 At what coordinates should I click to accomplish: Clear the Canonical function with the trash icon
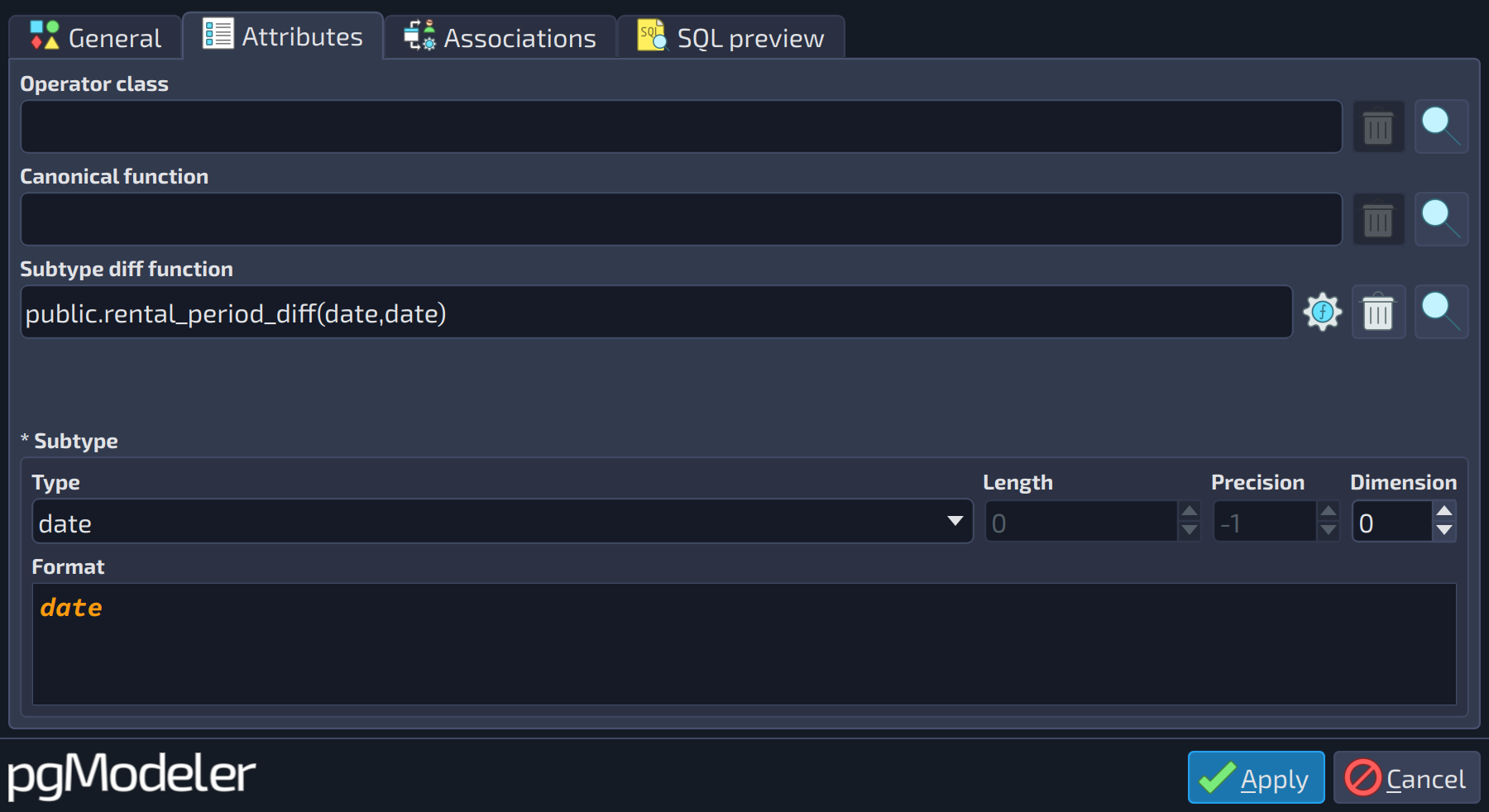pyautogui.click(x=1378, y=220)
